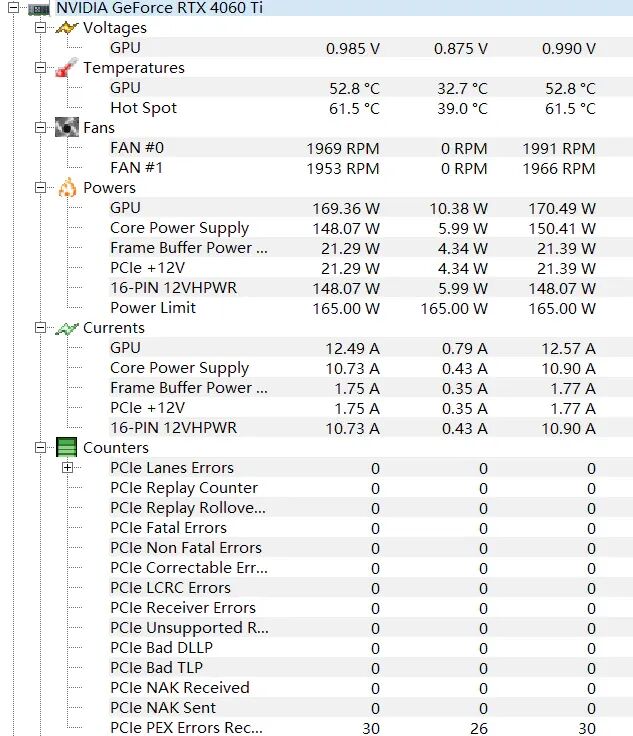
Task: Select the GPU row under Currents
Action: 371,347
